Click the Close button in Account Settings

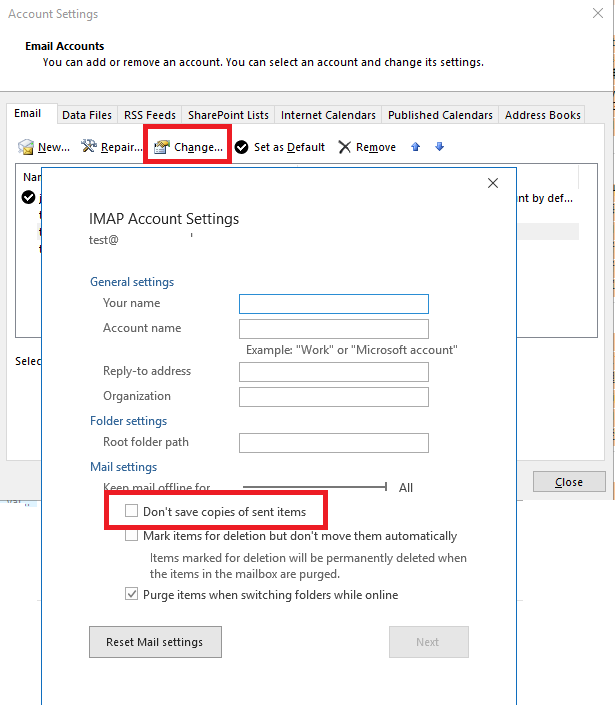coord(568,482)
